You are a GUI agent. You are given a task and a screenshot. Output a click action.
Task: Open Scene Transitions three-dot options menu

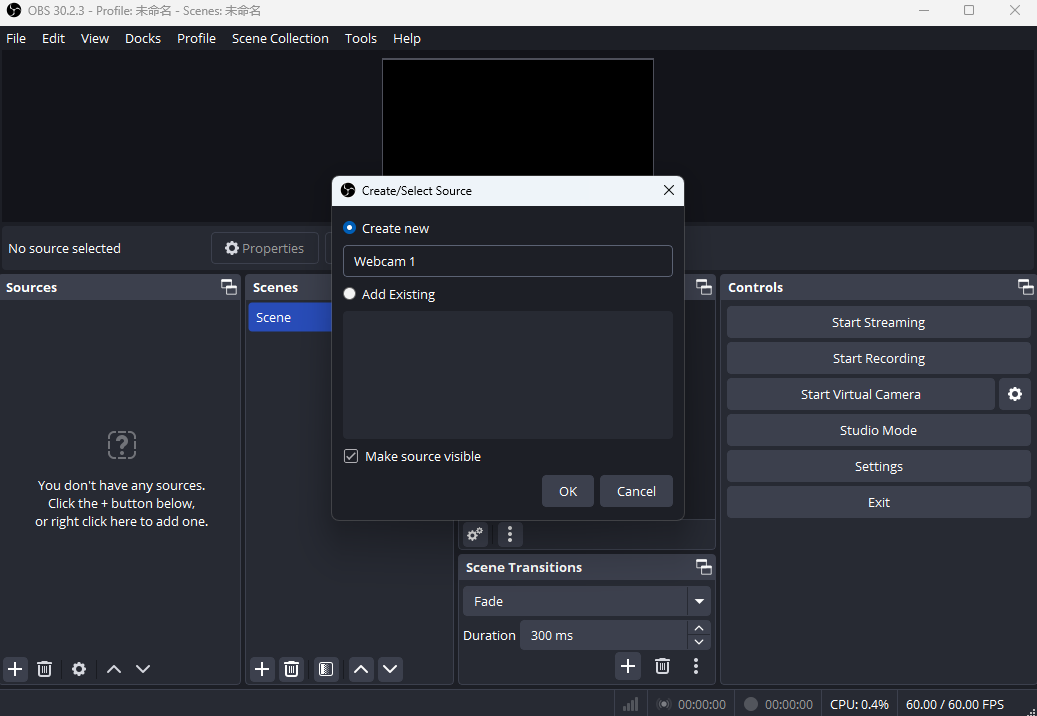point(696,666)
